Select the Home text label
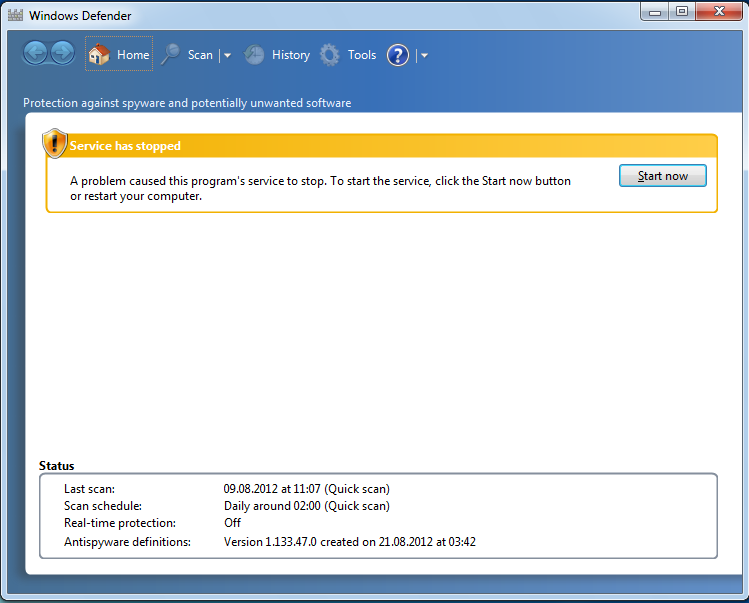The width and height of the screenshot is (749, 603). tap(133, 55)
